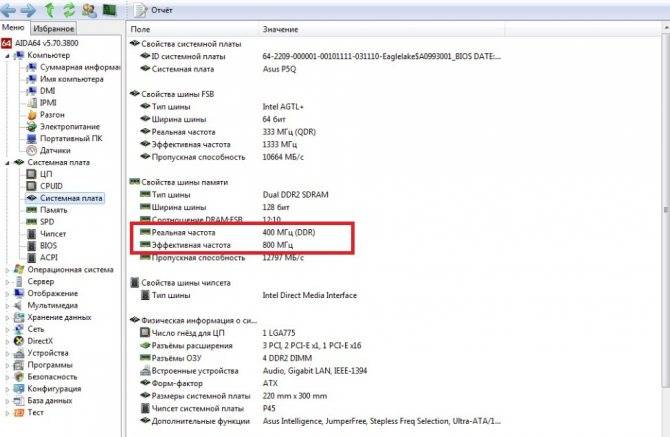The width and height of the screenshot is (670, 437).
Task: Click the Поле column header
Action: (140, 29)
